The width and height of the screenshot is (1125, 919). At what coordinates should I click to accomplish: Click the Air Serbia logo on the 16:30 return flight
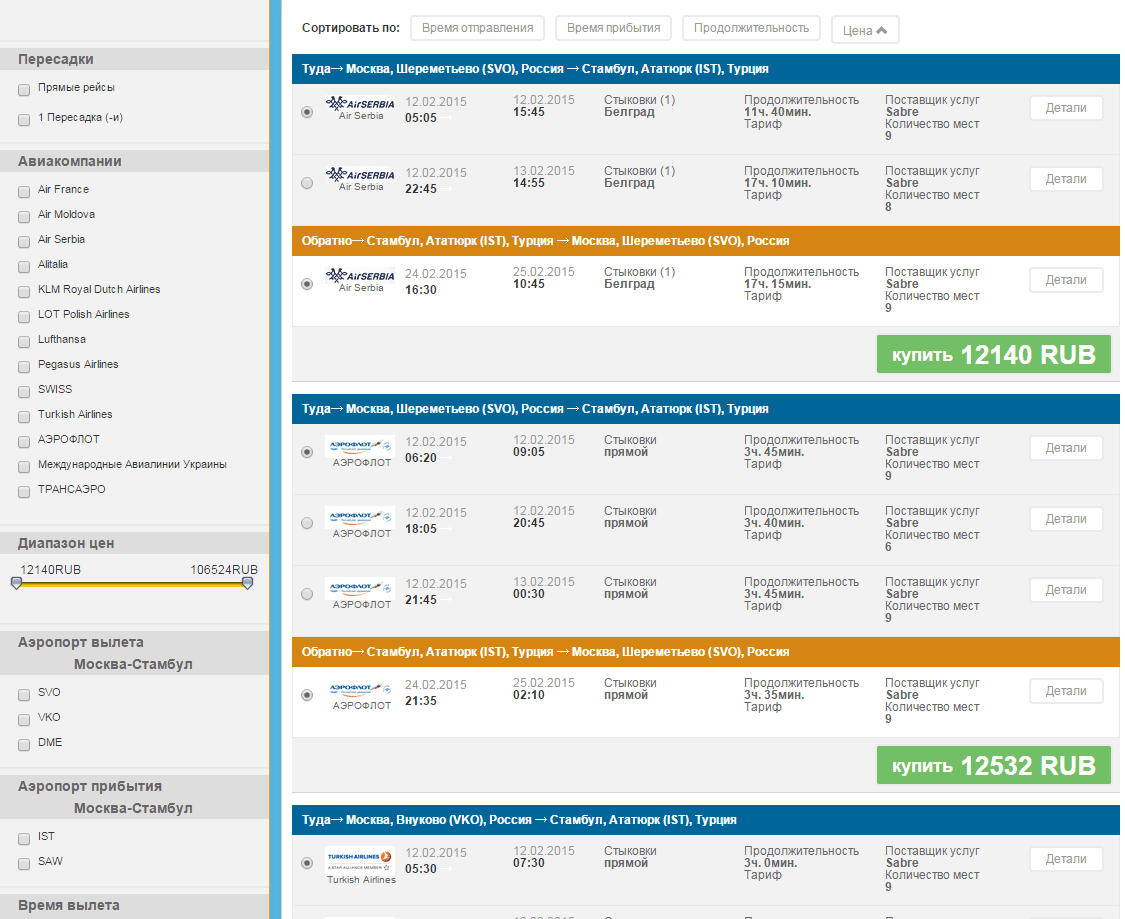pos(359,275)
